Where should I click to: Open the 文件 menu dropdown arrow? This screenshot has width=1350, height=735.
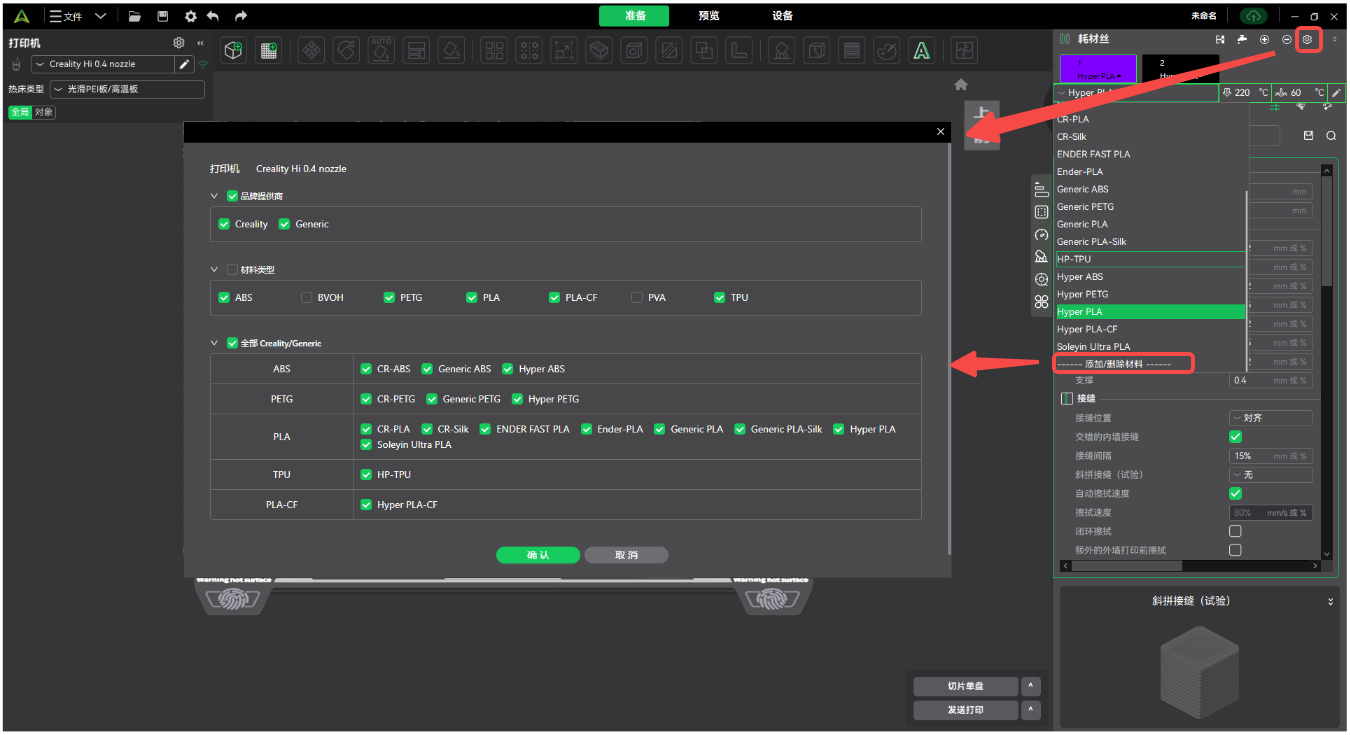click(100, 16)
